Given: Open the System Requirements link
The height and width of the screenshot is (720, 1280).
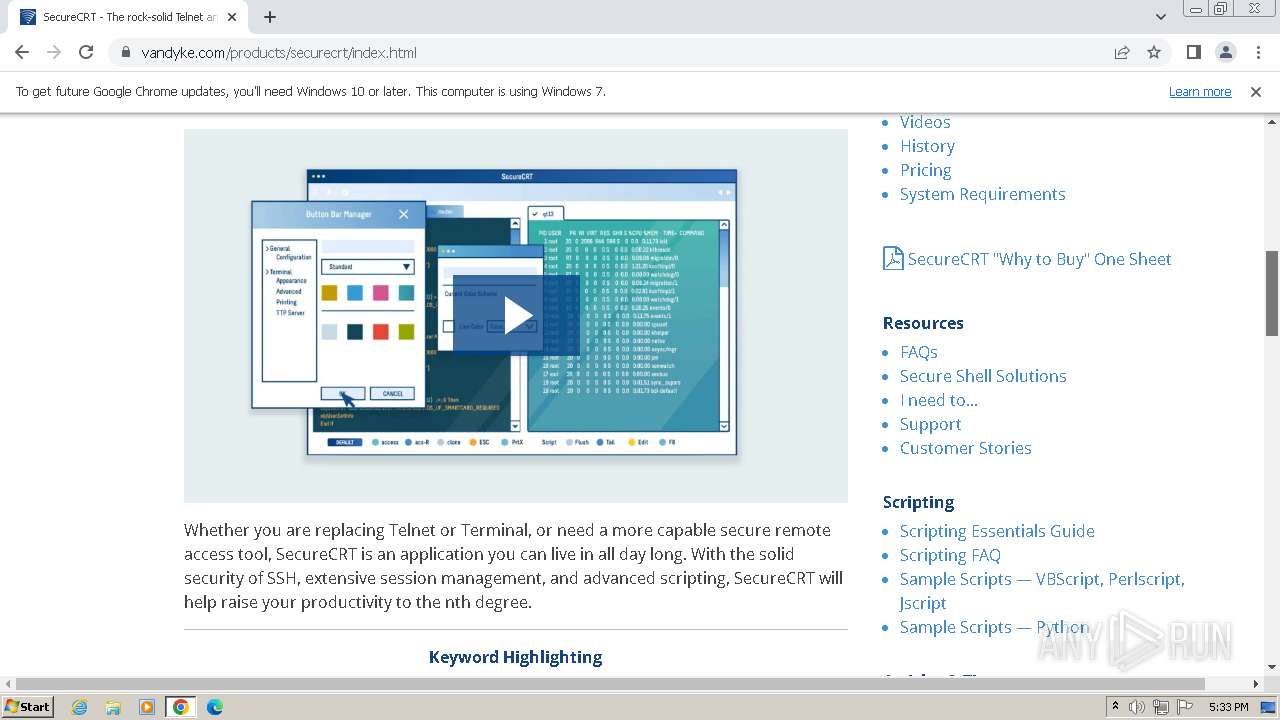Looking at the screenshot, I should point(982,194).
